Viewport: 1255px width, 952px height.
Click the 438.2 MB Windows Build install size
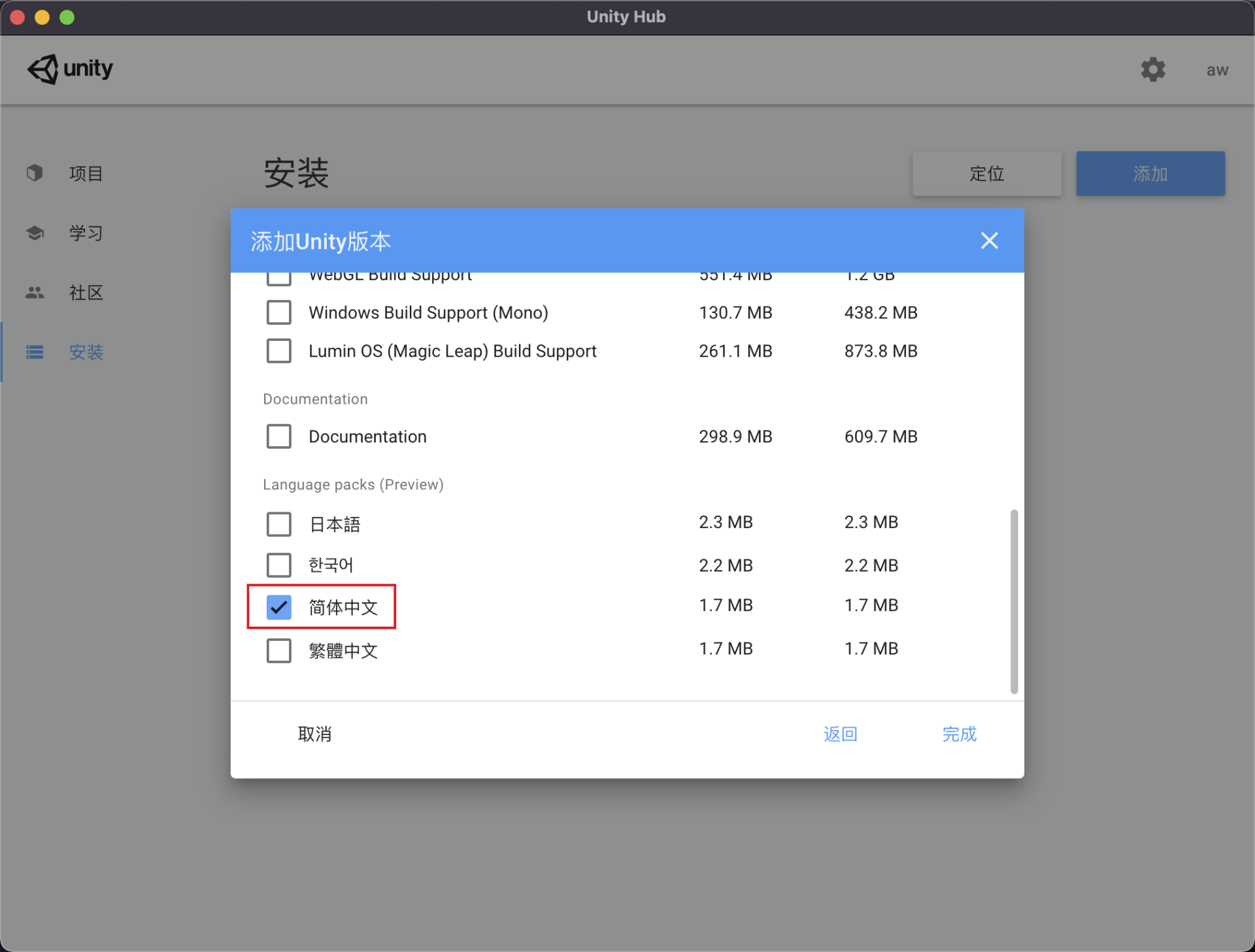(880, 312)
